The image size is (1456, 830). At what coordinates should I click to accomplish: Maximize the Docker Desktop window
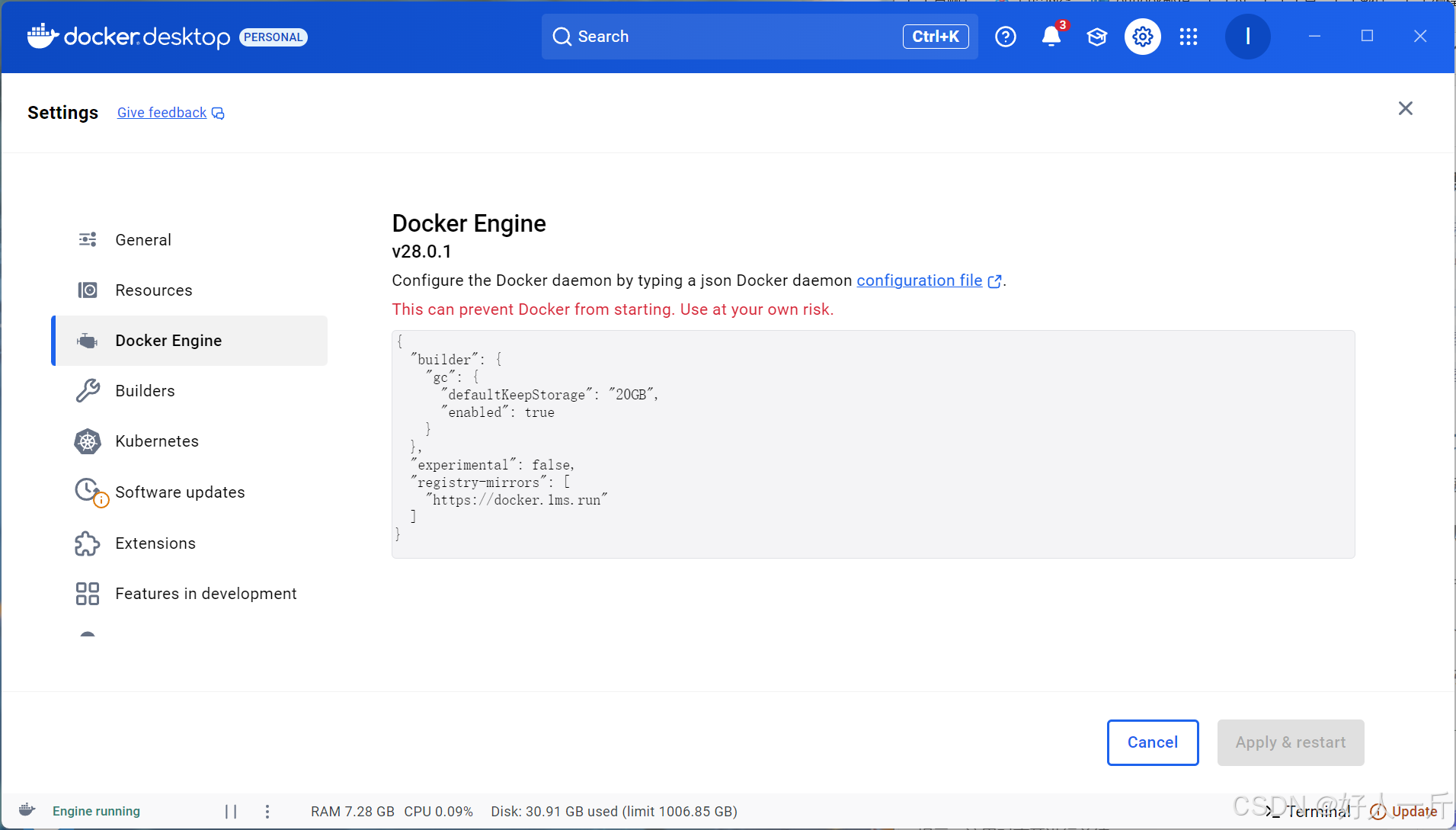coord(1367,36)
